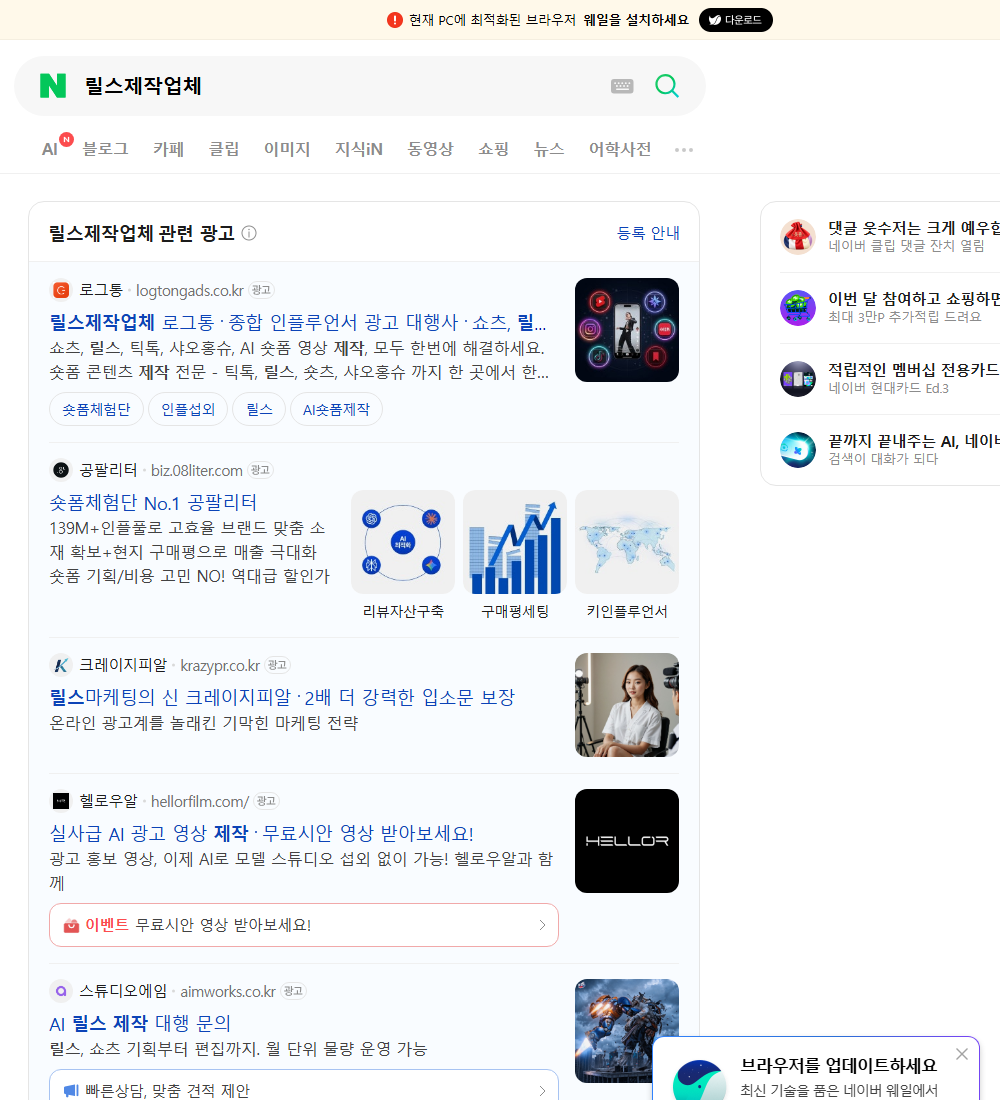Click the chevron on 빠른상담 banner

[x=542, y=1091]
